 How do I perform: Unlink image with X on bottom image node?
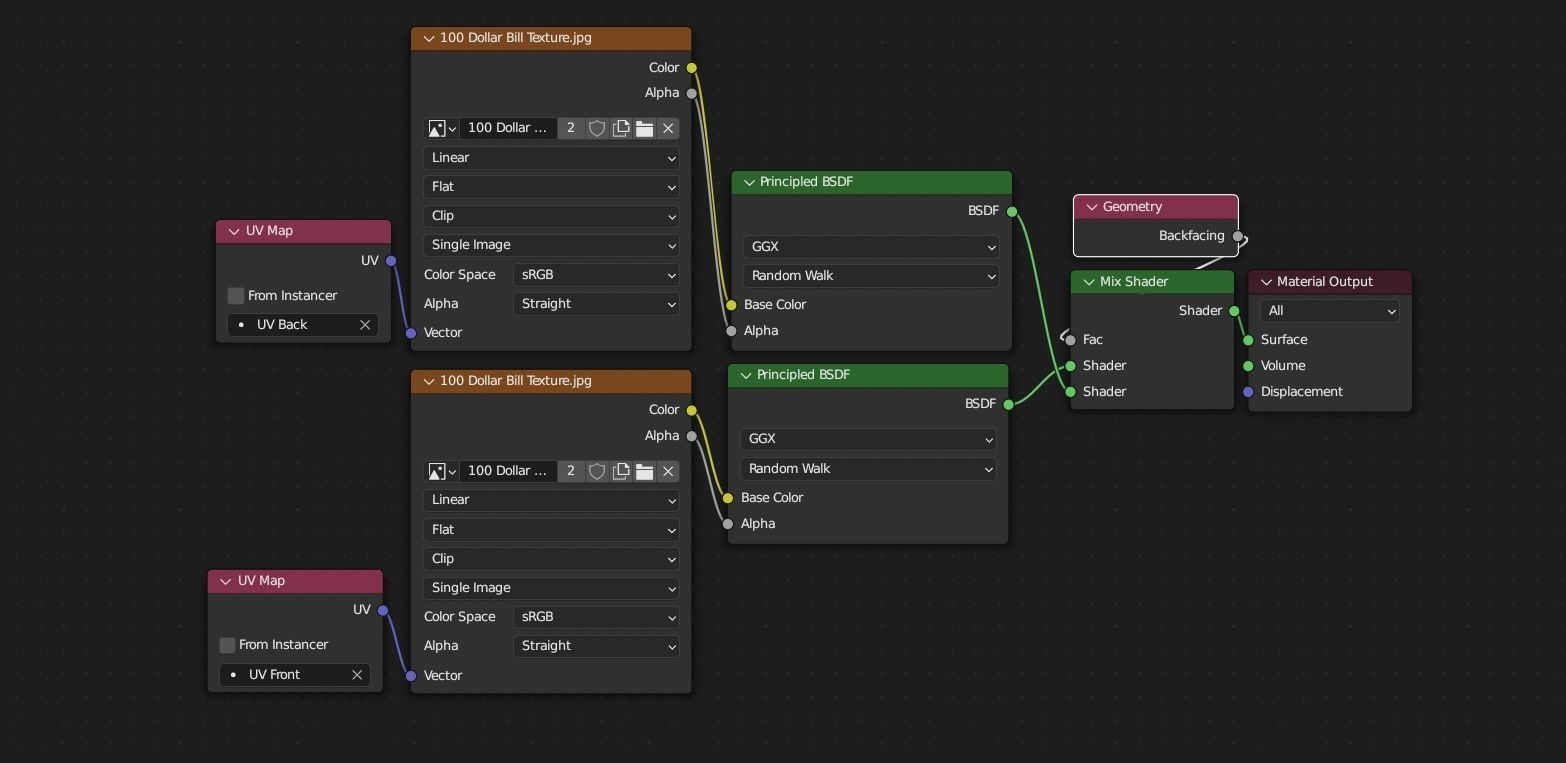click(668, 471)
